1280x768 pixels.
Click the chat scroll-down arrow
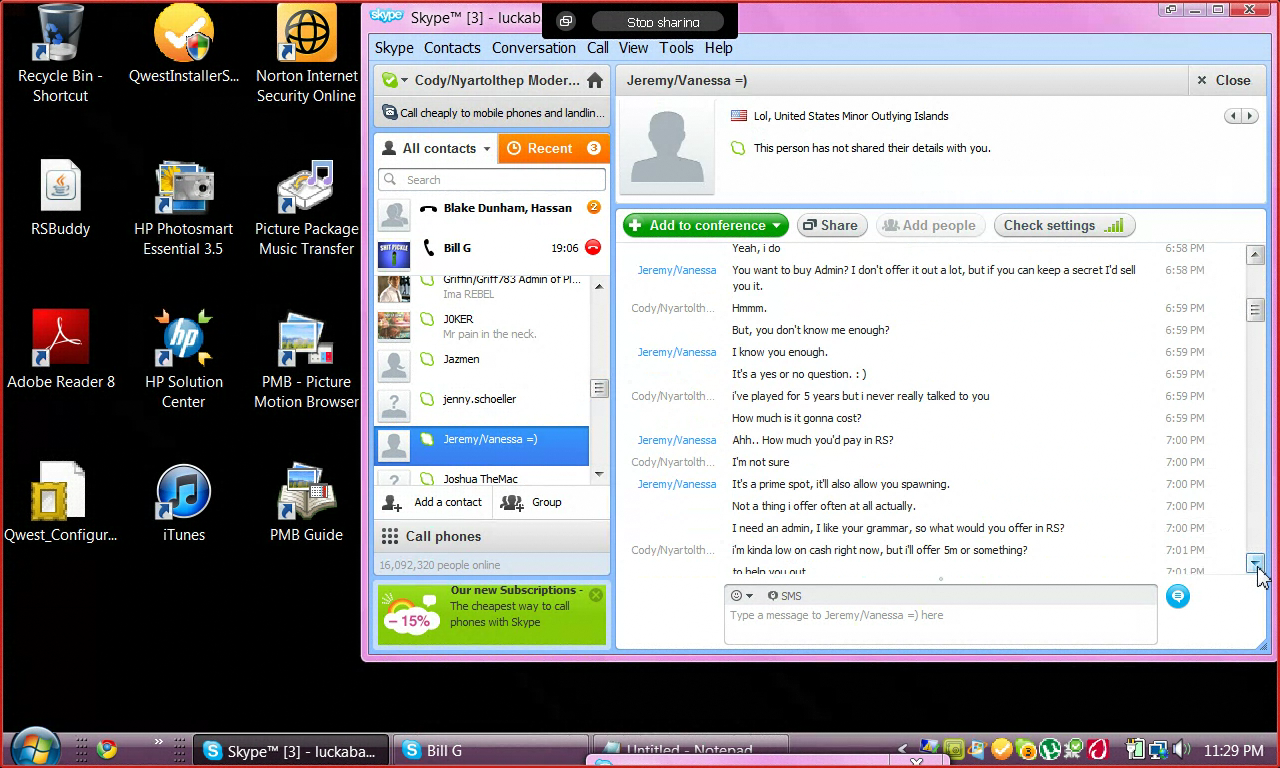1255,563
